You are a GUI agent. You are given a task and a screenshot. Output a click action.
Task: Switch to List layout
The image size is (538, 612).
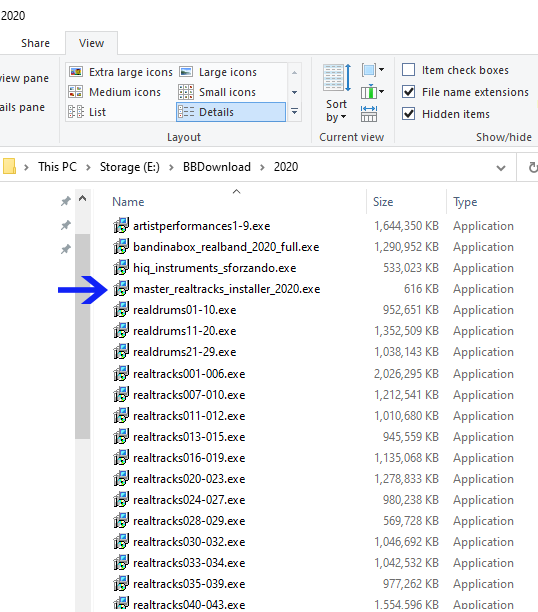click(x=87, y=112)
